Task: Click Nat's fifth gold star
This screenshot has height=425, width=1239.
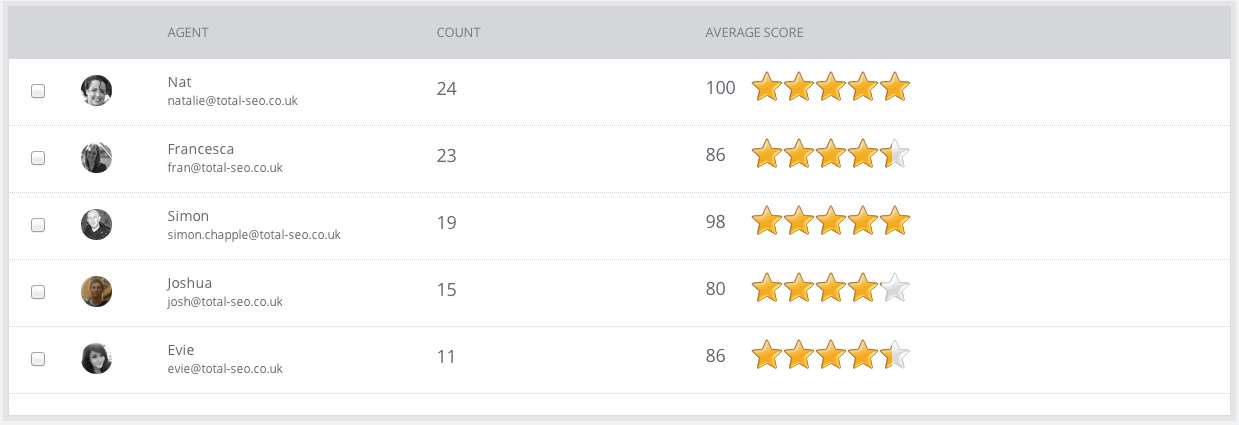Action: [x=895, y=88]
